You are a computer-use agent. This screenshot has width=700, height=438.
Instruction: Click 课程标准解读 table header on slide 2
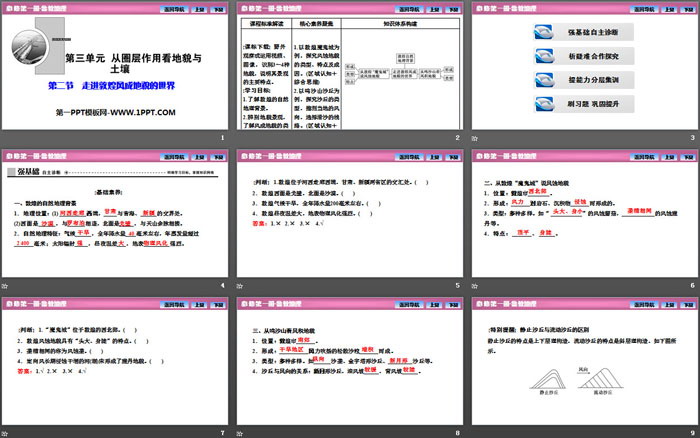pyautogui.click(x=267, y=23)
